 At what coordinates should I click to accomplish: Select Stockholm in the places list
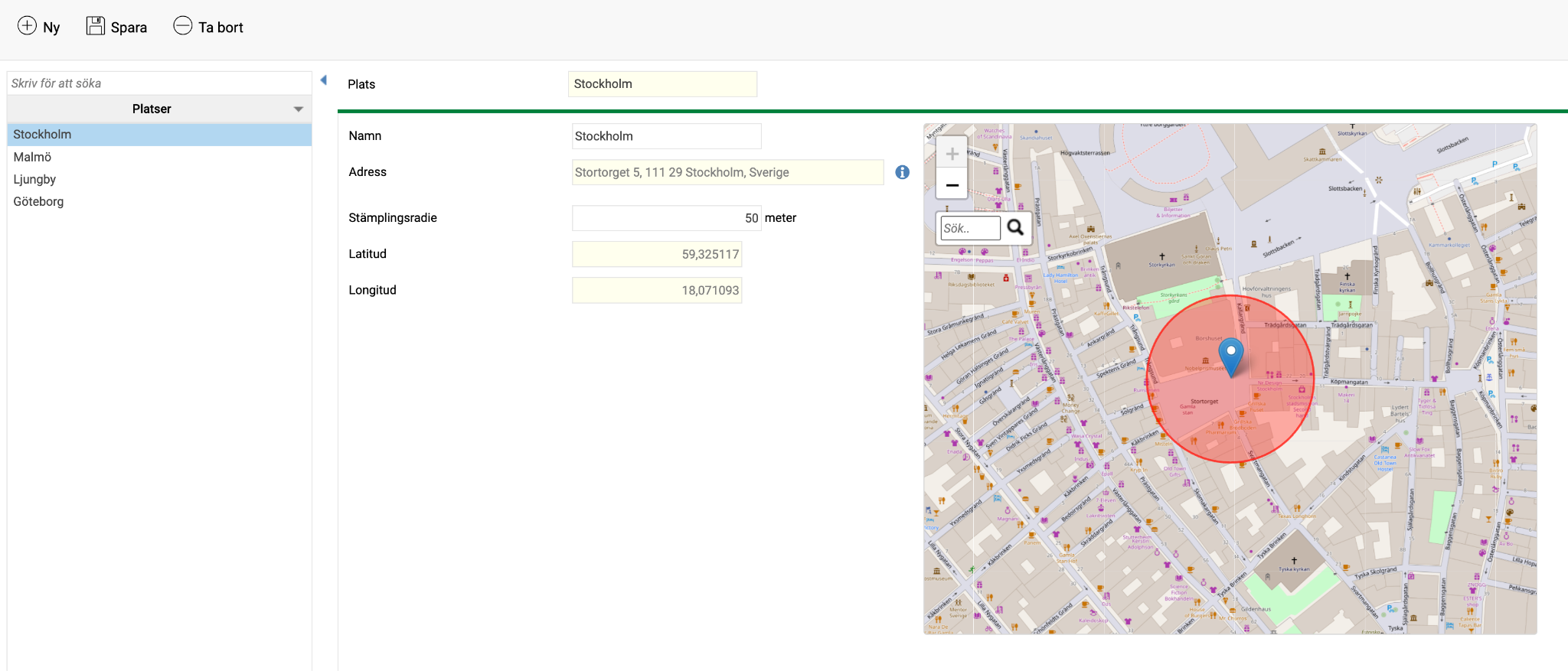coord(159,135)
